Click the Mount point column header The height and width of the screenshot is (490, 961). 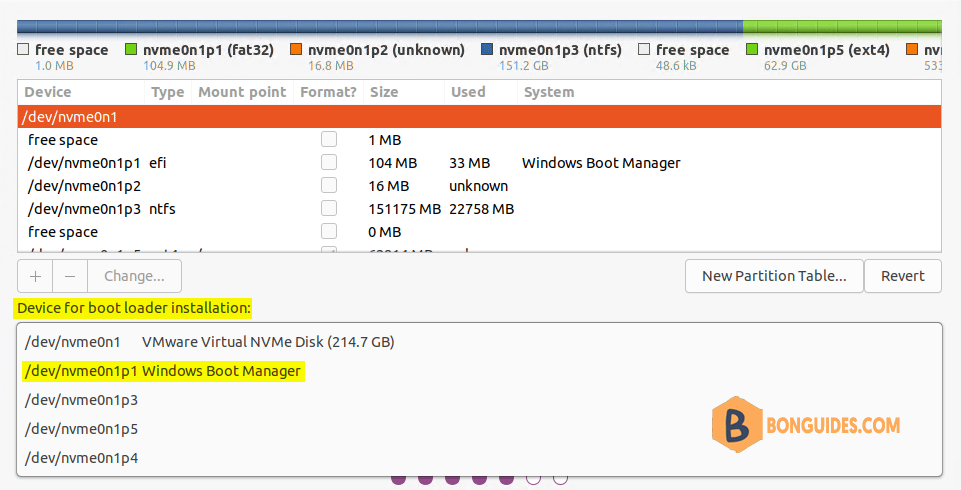pos(242,92)
